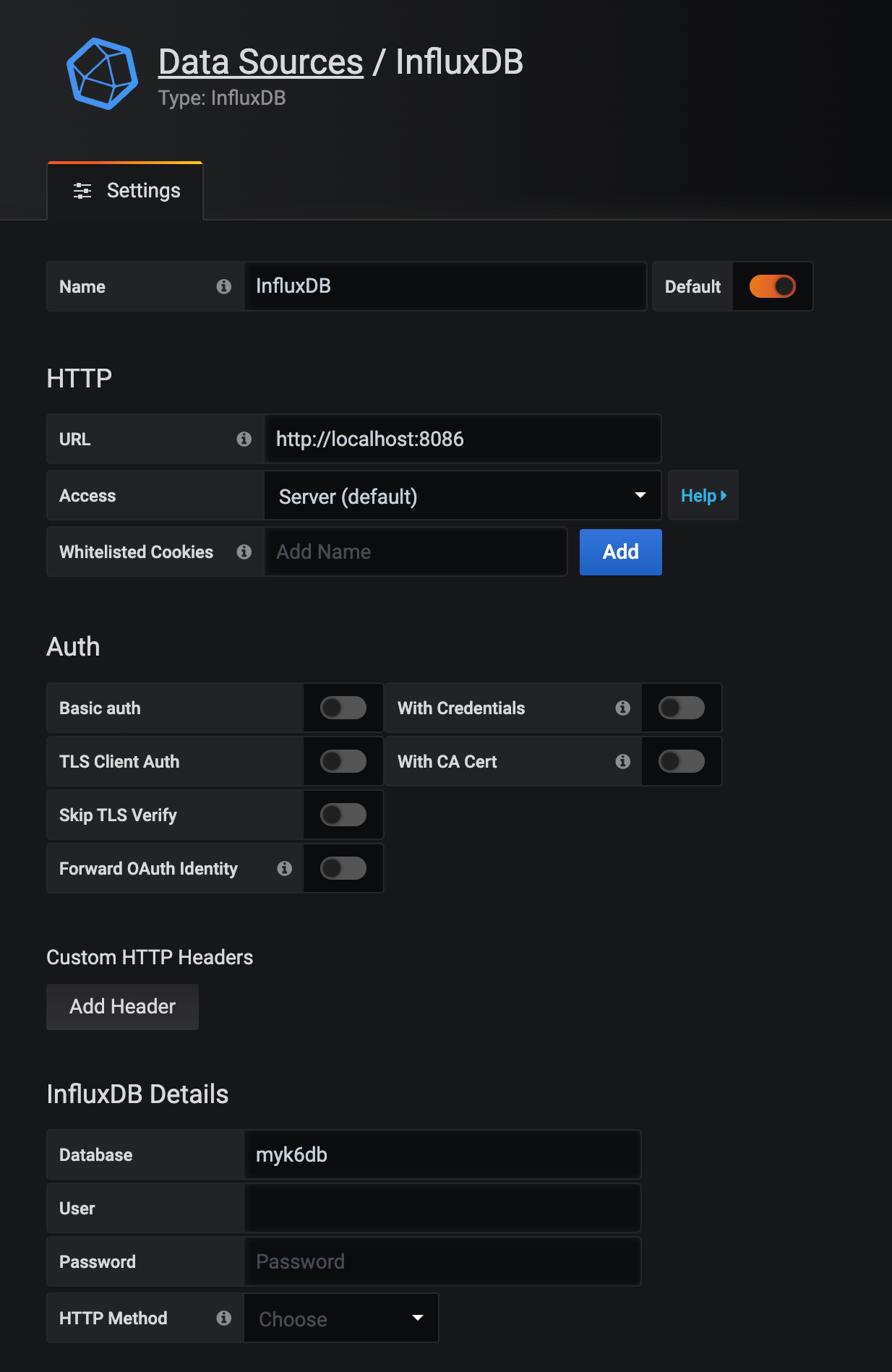Click the Forward OAuth Identity info icon
The width and height of the screenshot is (892, 1372).
(x=285, y=868)
